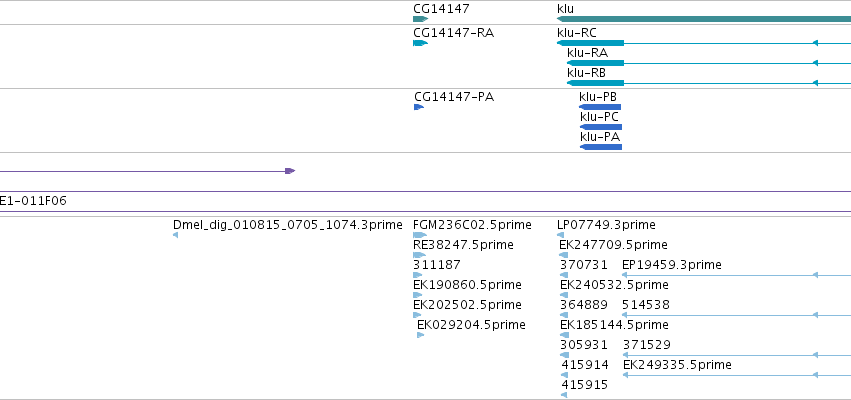Viewport: 851px width, 400px height.
Task: Click the klu-PA protein feature bar
Action: [x=601, y=147]
